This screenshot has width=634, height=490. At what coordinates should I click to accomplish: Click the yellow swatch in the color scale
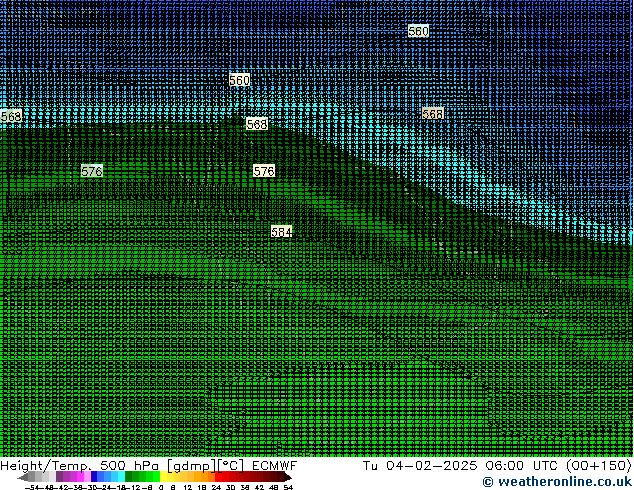click(x=163, y=477)
